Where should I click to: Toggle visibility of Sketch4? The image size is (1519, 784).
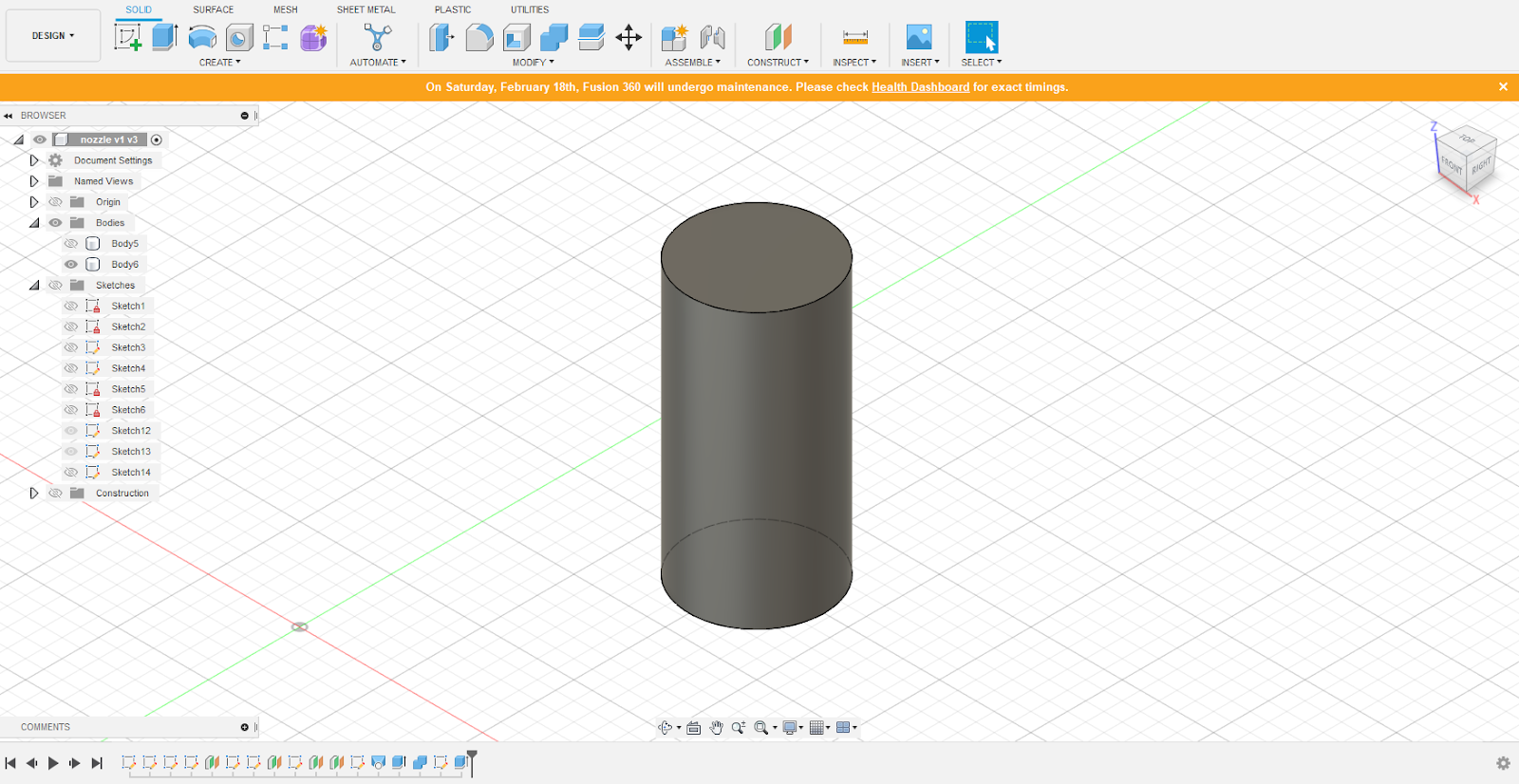(71, 368)
